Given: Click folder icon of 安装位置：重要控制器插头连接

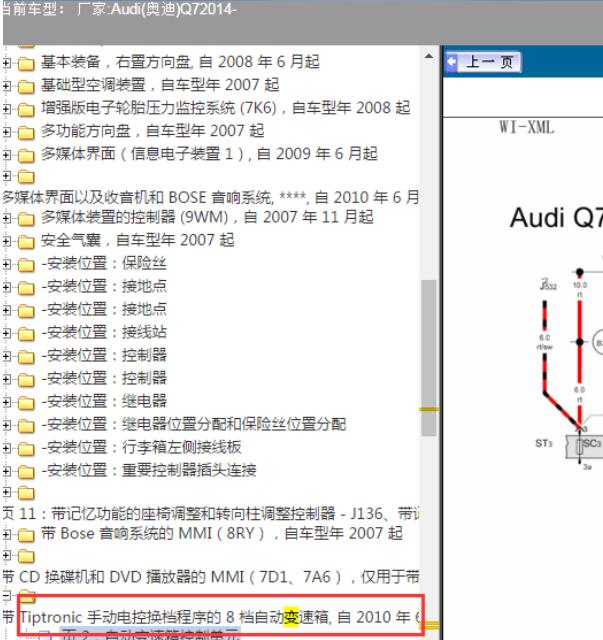Looking at the screenshot, I should 26,471.
